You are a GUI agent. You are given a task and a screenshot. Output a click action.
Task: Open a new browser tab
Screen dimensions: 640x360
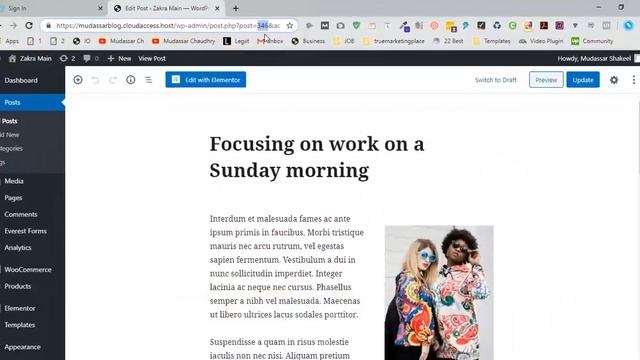[236, 8]
